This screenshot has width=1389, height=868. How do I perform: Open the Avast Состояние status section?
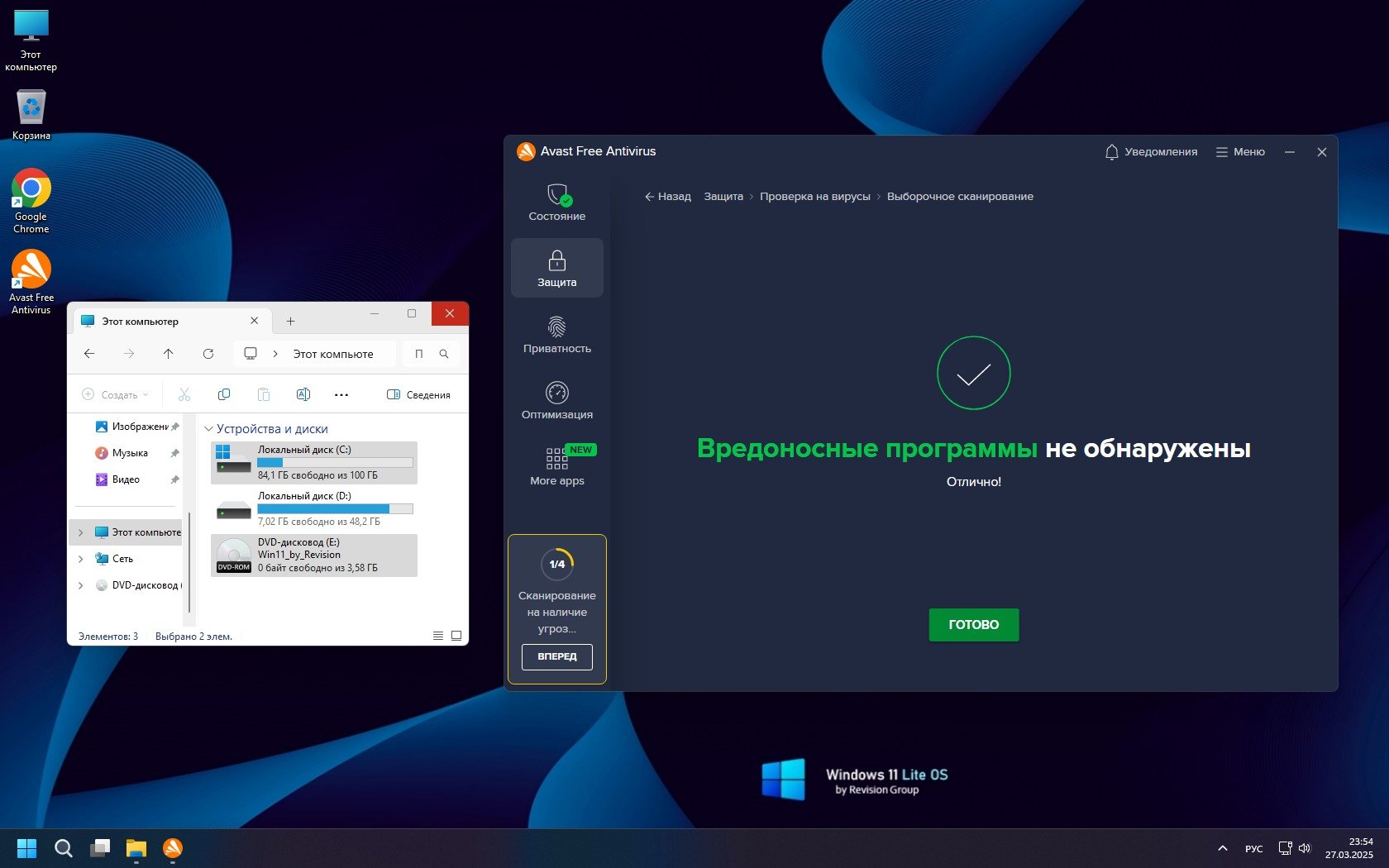pyautogui.click(x=557, y=203)
